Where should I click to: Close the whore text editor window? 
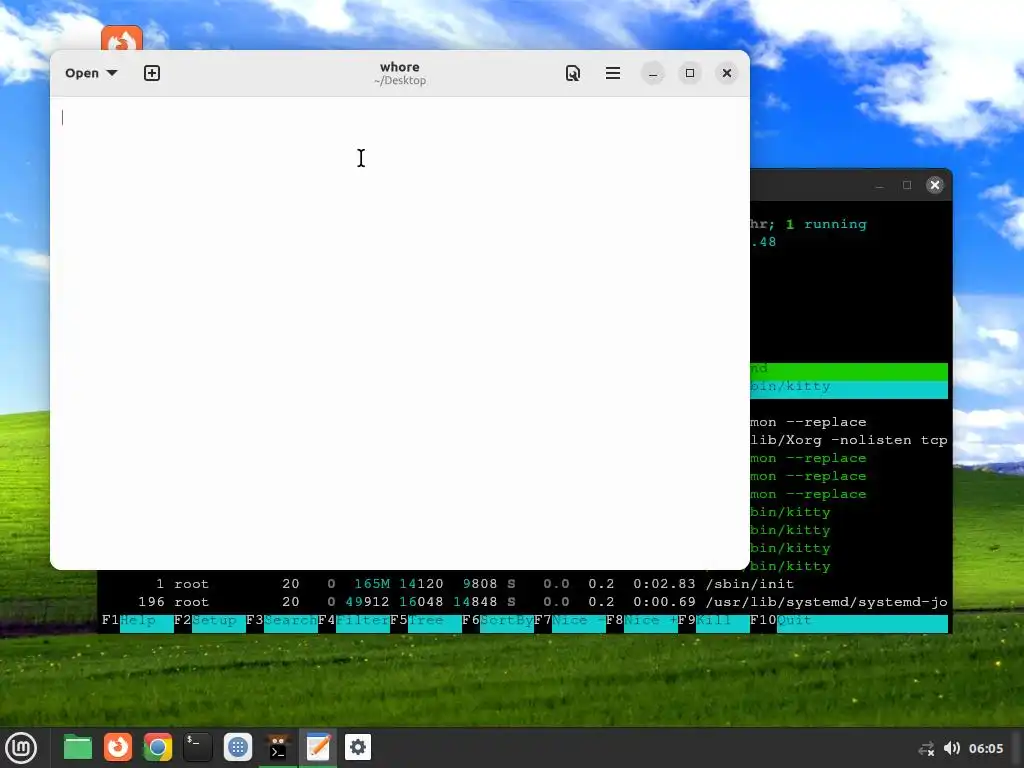tap(727, 73)
